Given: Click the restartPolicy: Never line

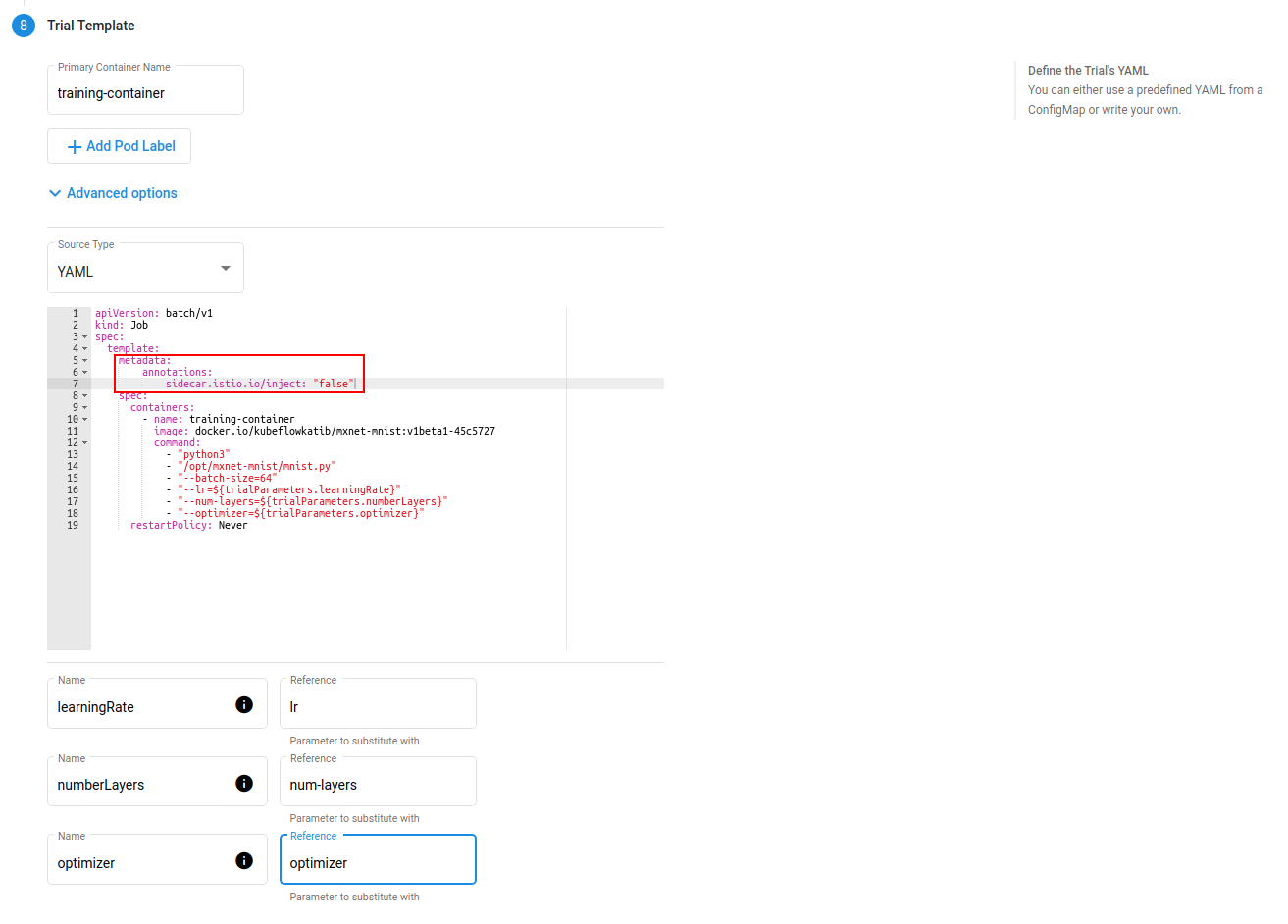Looking at the screenshot, I should [189, 526].
